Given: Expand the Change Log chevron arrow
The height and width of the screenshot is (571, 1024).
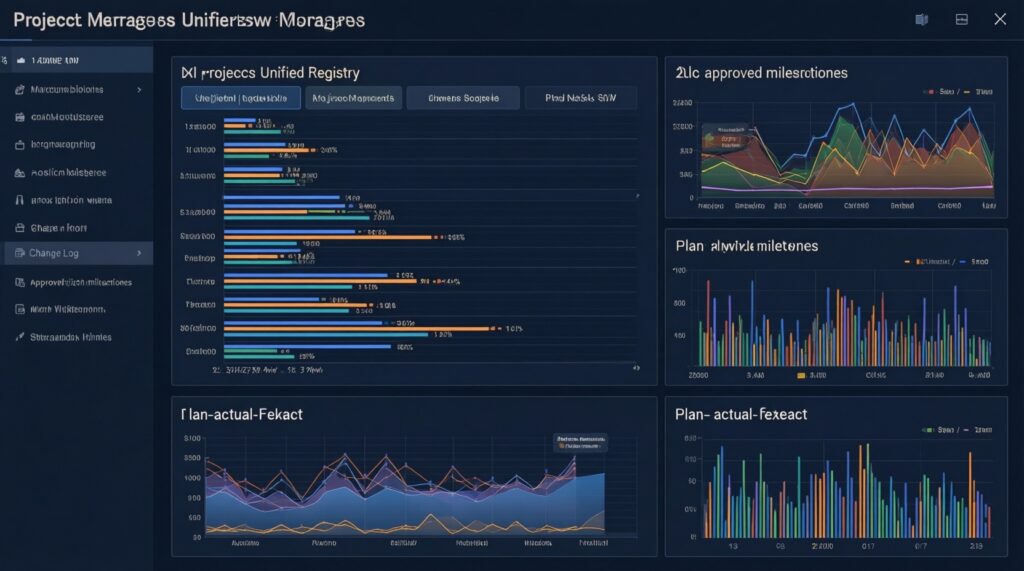Looking at the screenshot, I should click(138, 254).
